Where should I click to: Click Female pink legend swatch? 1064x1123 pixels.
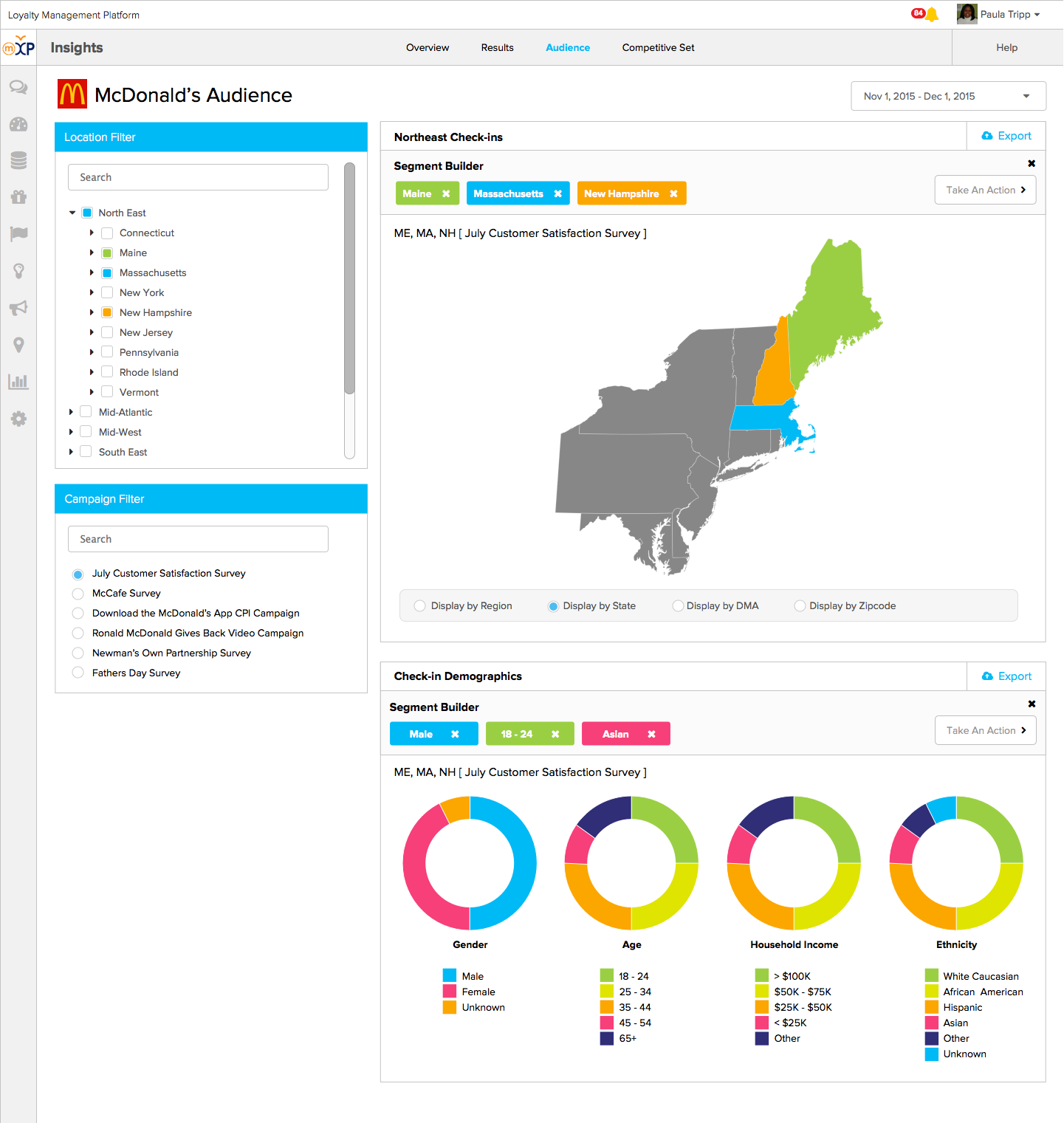[450, 992]
